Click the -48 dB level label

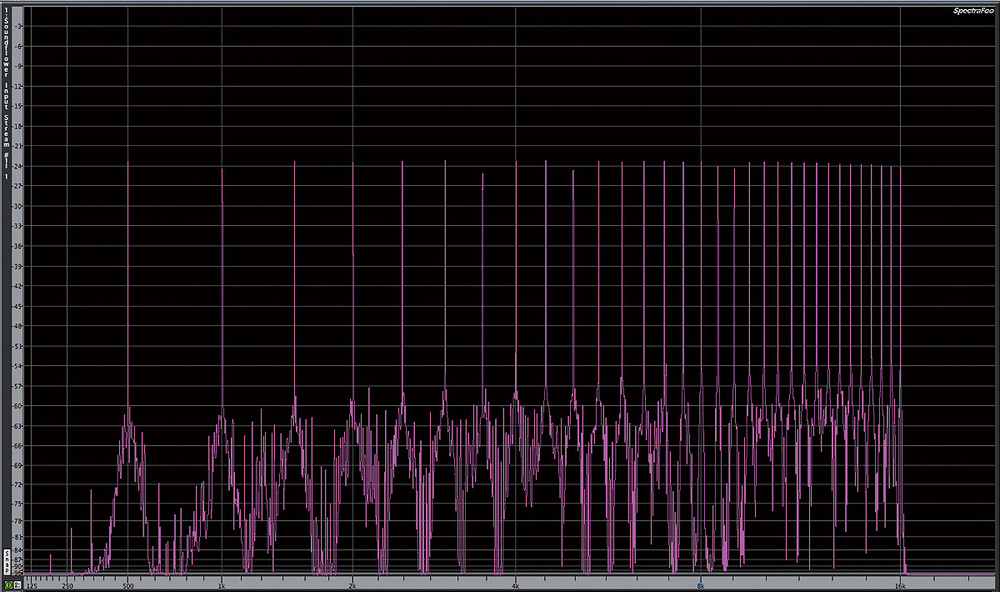[x=18, y=326]
